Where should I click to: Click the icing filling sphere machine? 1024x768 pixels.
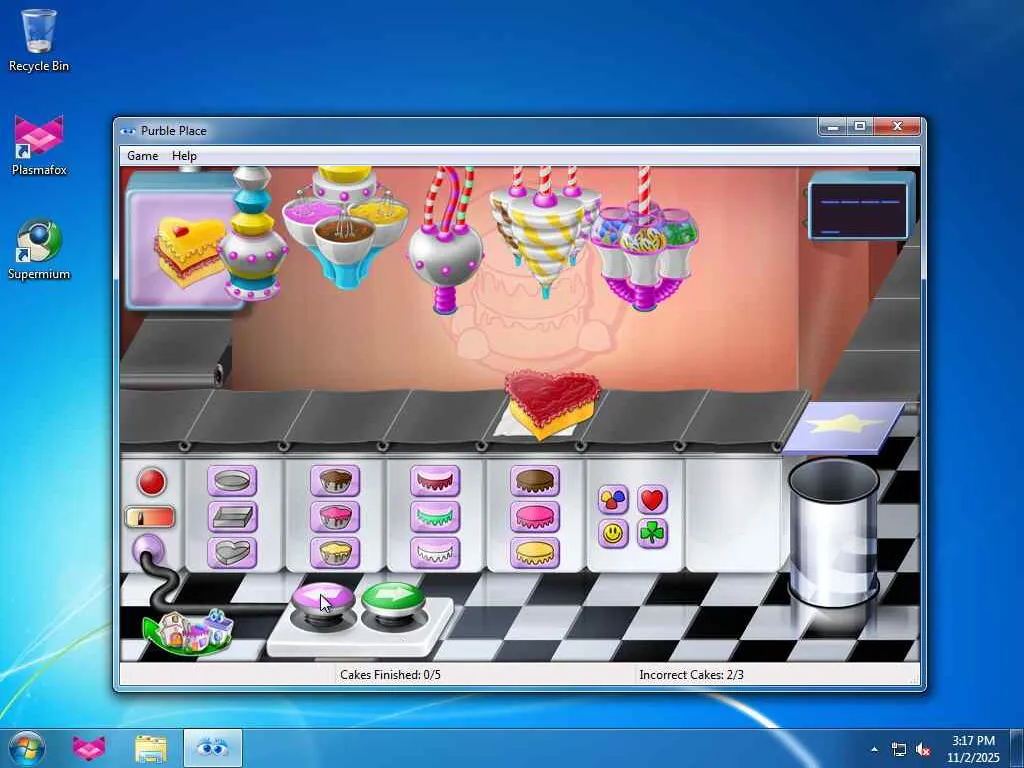point(445,243)
